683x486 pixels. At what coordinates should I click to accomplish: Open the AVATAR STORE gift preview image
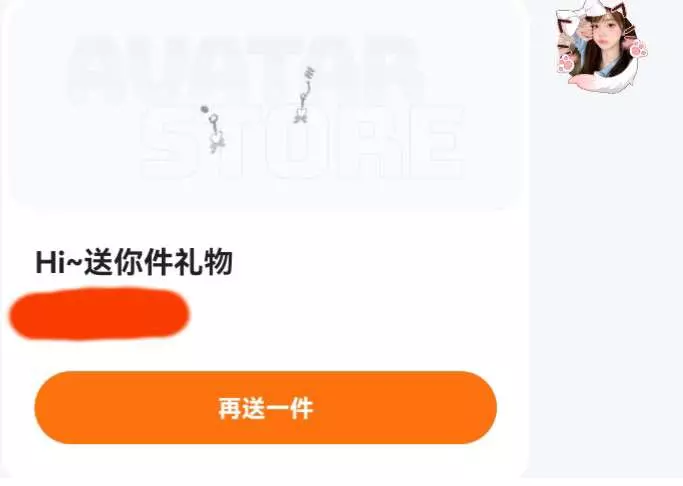tap(267, 105)
